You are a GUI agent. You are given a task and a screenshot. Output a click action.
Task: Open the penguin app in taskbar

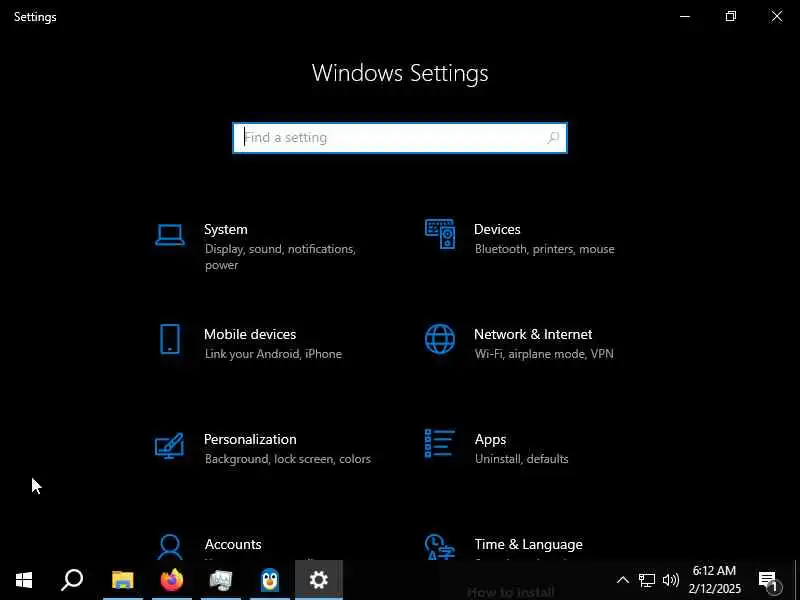point(270,580)
